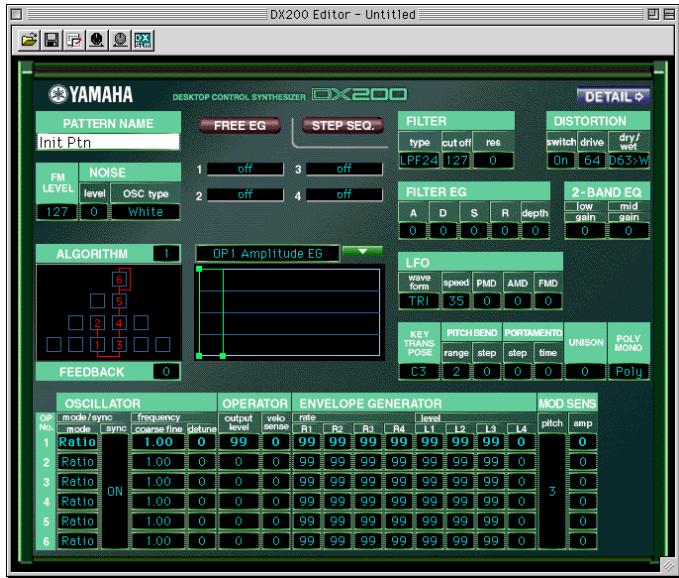Click the Pattern Name field showing Init Ptn

108,142
